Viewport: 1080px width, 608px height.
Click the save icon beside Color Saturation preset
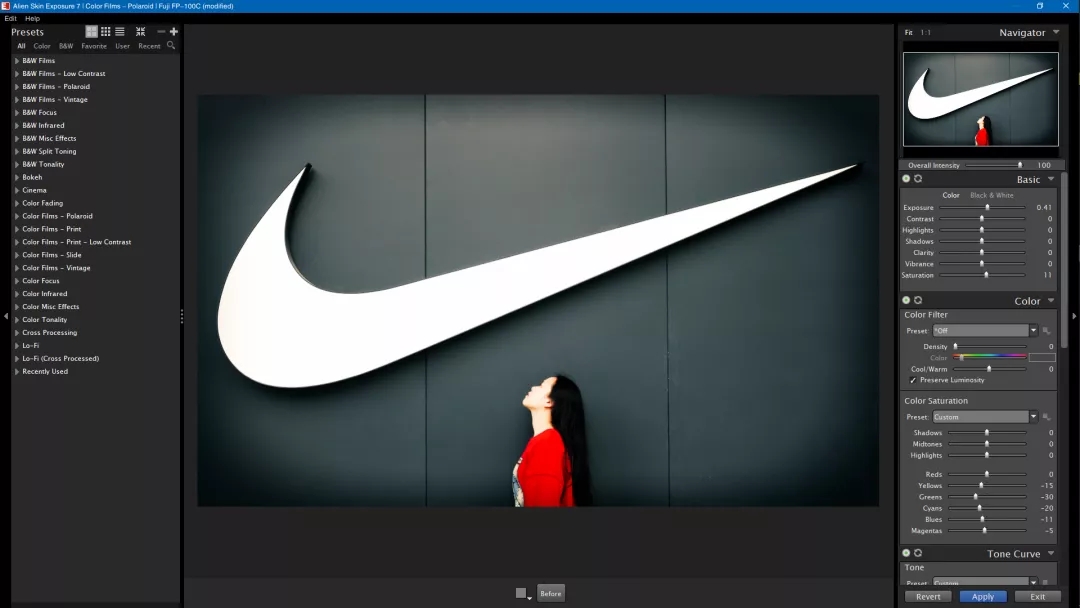[1046, 417]
